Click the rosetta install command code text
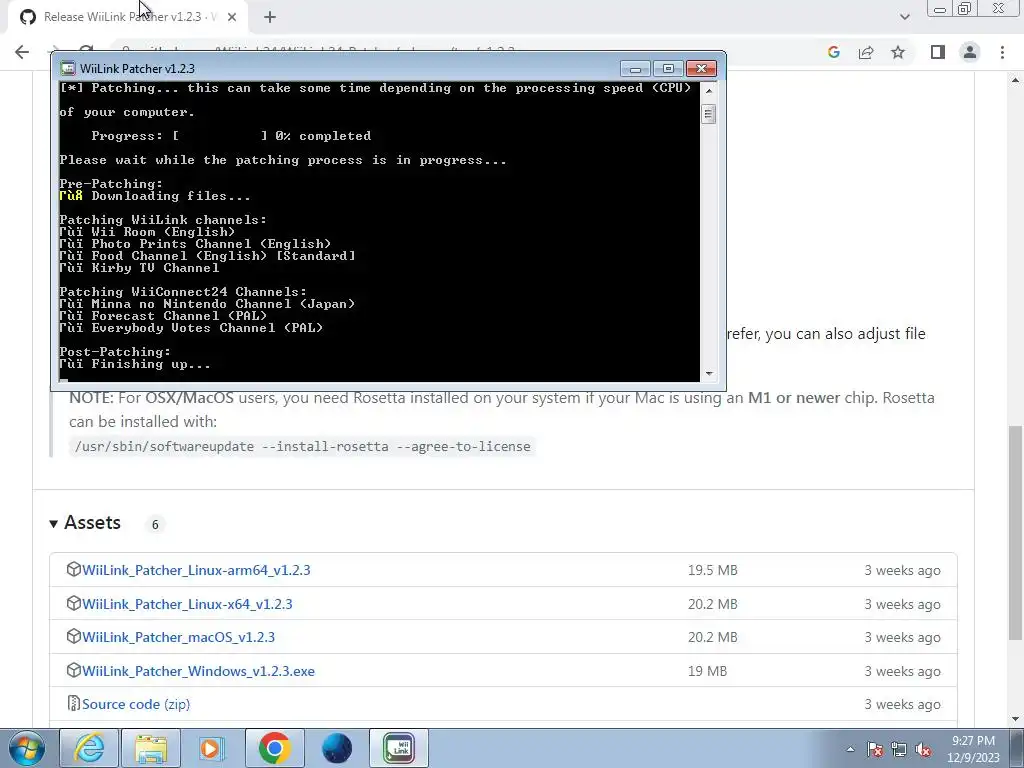This screenshot has height=768, width=1024. [302, 447]
